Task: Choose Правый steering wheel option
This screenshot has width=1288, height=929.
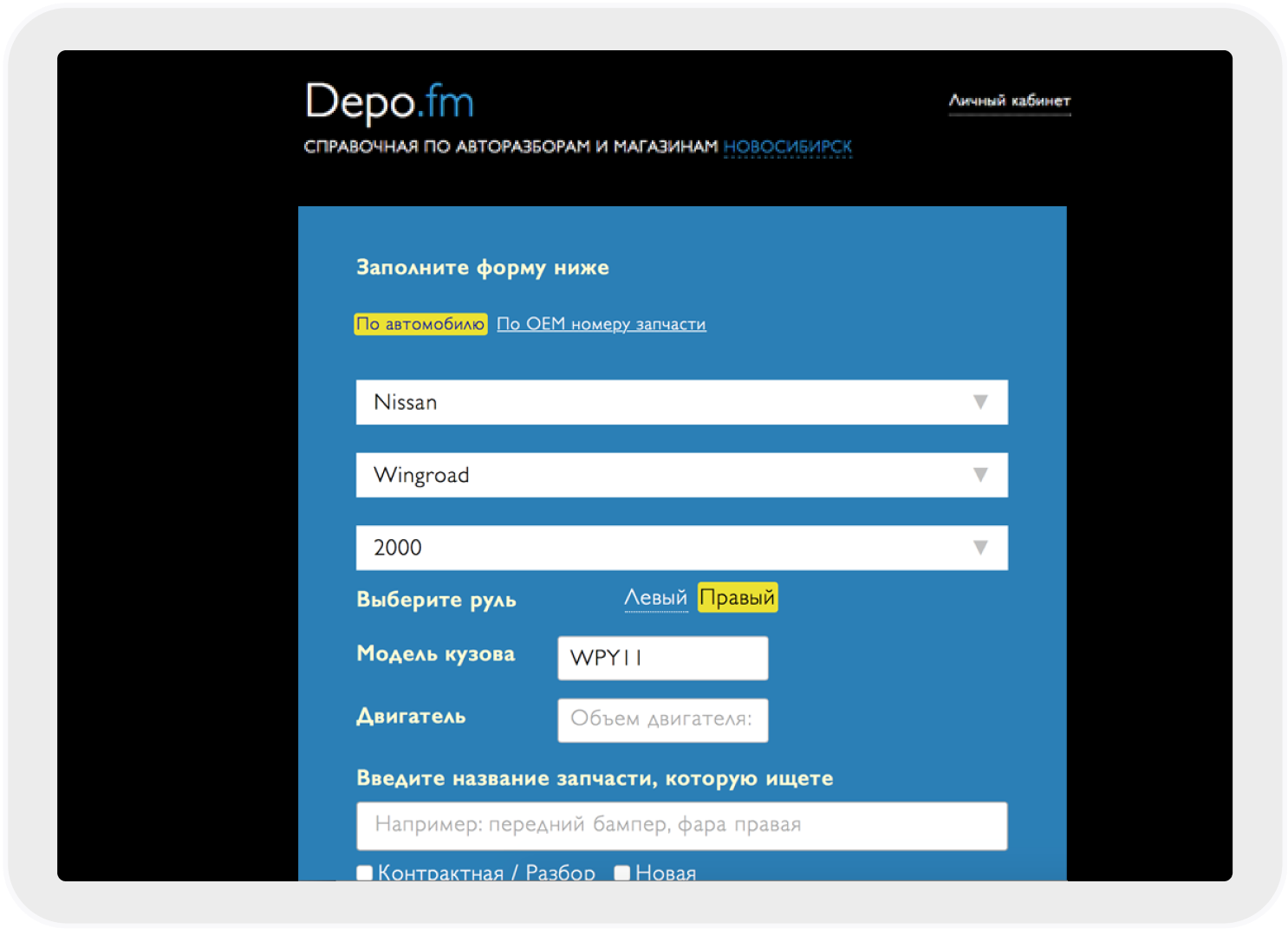Action: (x=738, y=598)
